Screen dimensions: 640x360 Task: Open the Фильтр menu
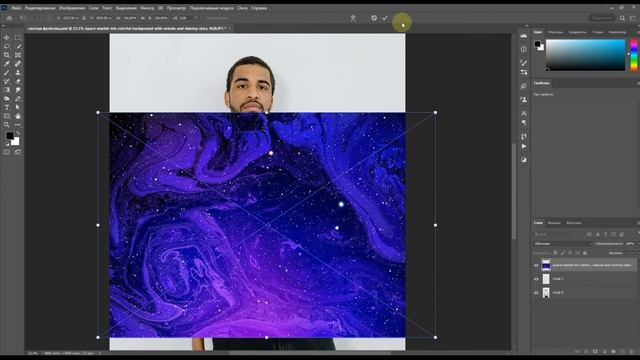[x=147, y=8]
